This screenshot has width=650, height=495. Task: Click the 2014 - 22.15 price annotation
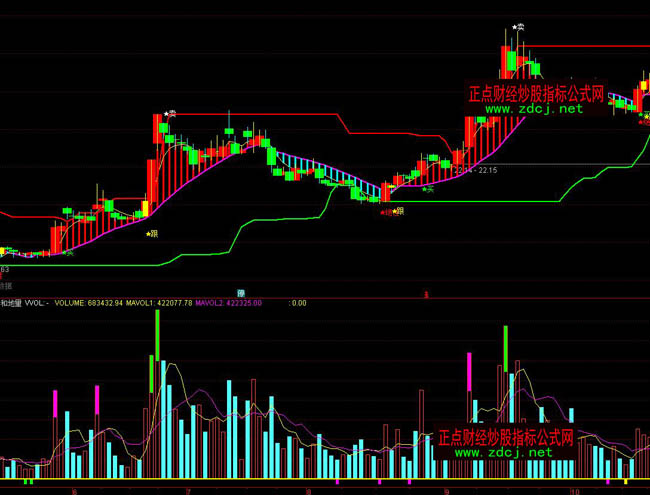475,171
